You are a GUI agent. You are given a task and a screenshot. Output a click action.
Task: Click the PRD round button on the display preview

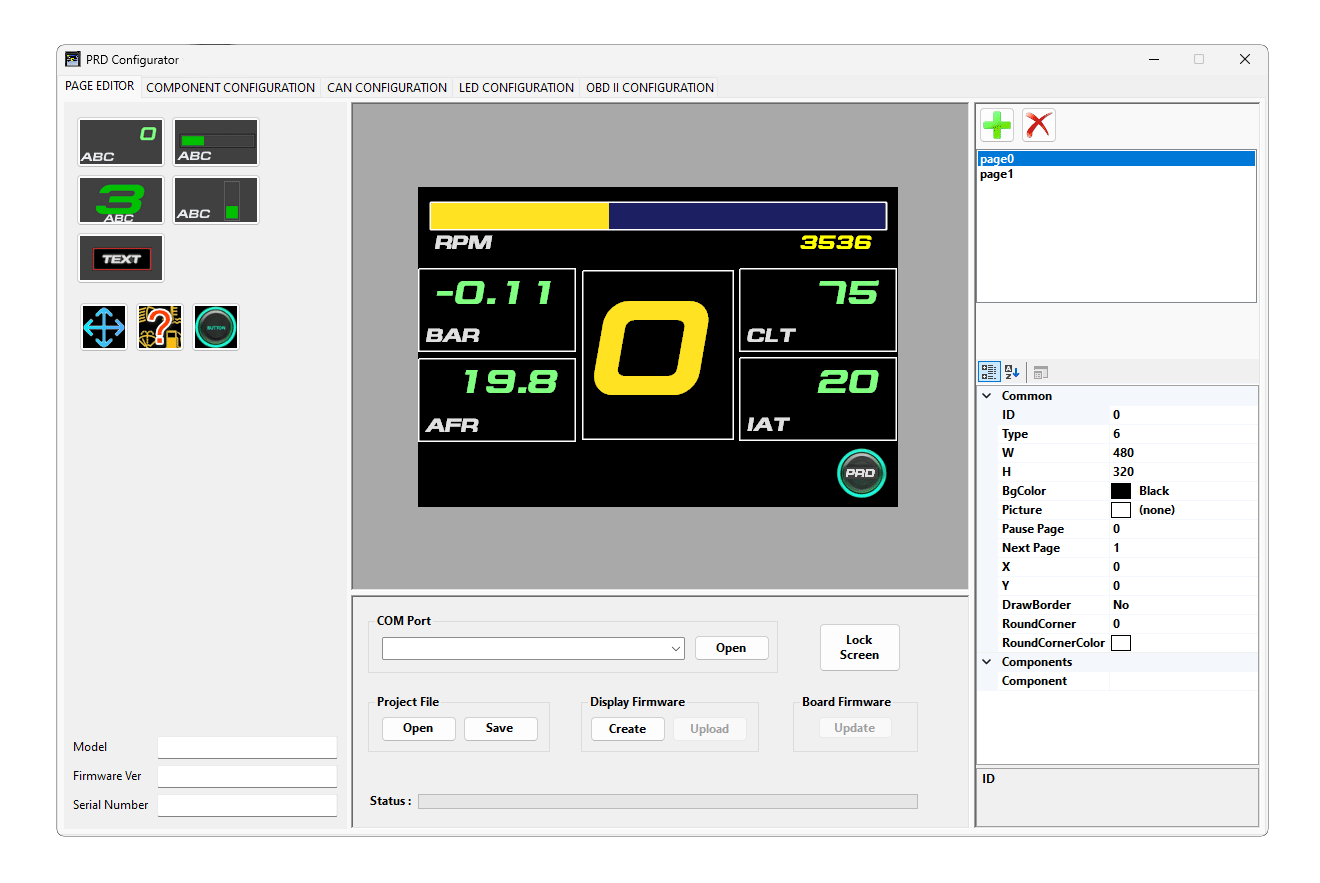[861, 473]
